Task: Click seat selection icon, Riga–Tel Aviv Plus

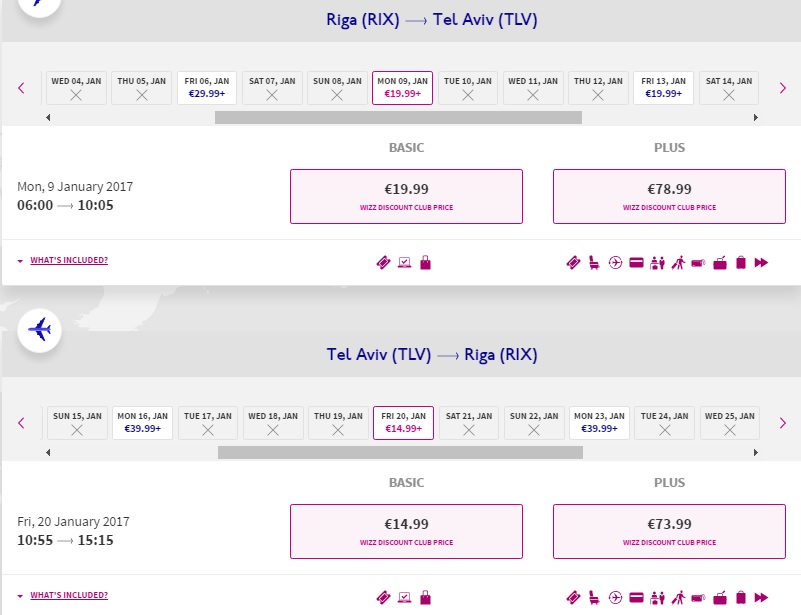Action: pos(594,263)
